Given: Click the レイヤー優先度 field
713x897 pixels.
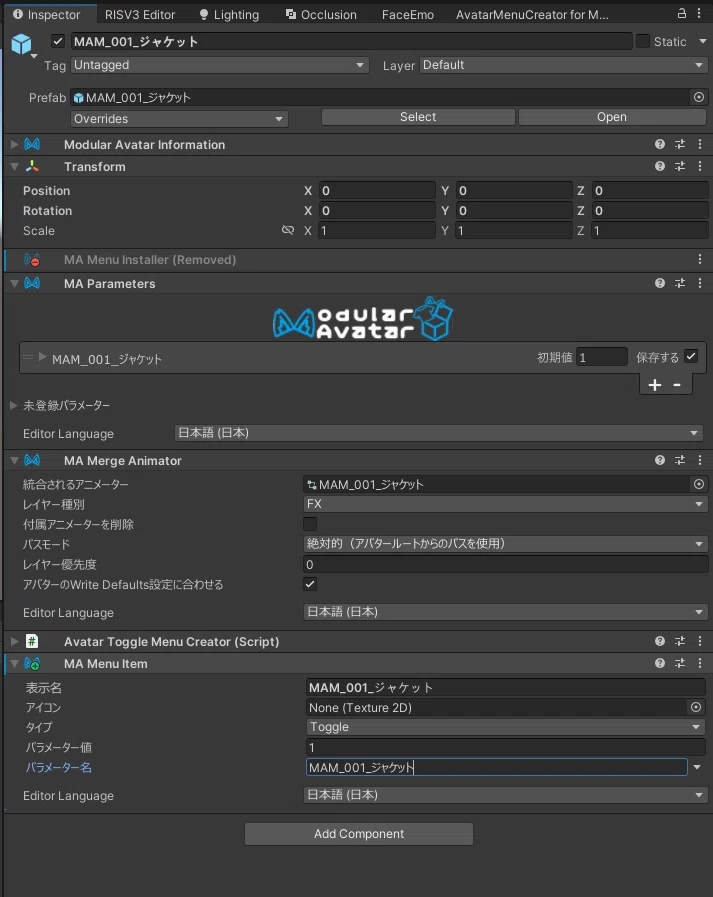Looking at the screenshot, I should tap(505, 565).
